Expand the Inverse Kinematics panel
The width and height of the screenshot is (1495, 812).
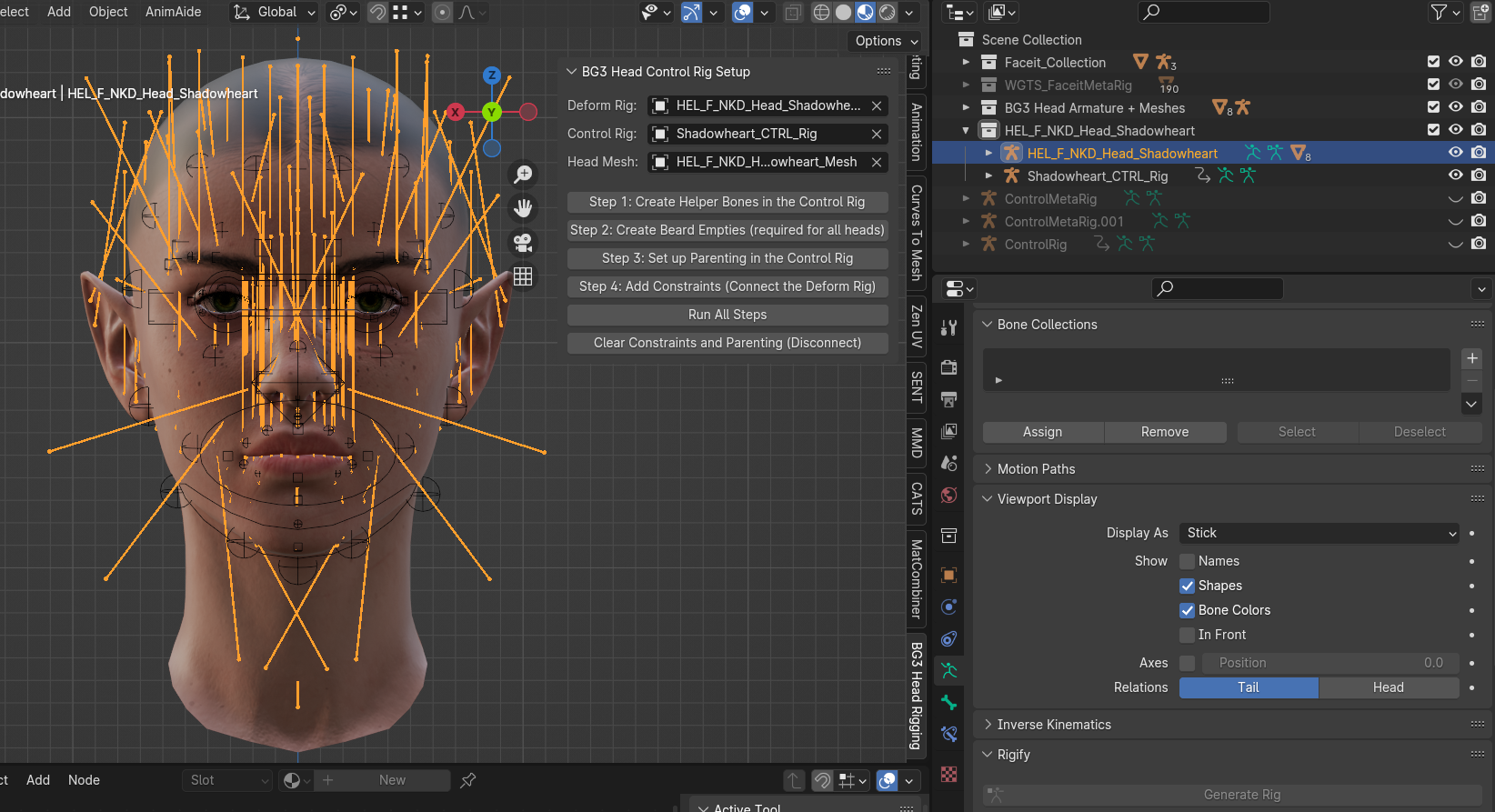click(x=988, y=725)
